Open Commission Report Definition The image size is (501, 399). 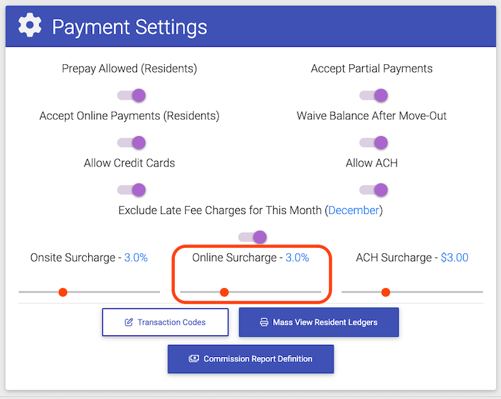pos(251,359)
